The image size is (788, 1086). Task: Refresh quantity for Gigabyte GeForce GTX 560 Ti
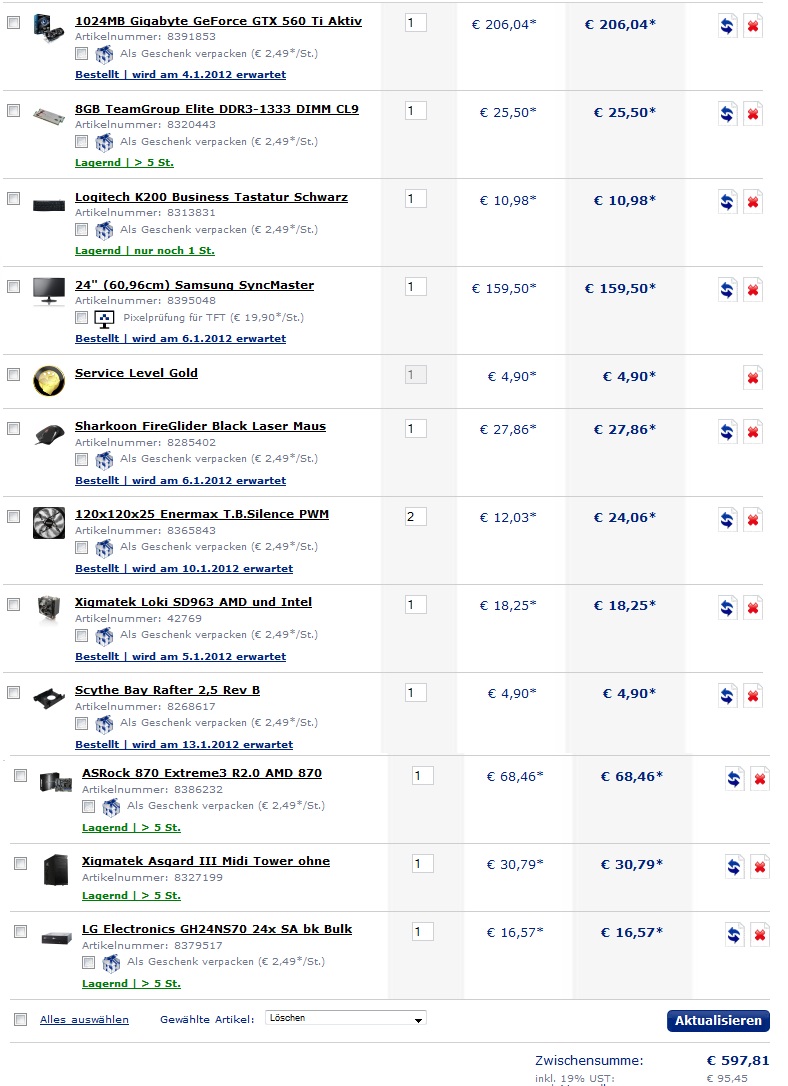tap(726, 26)
